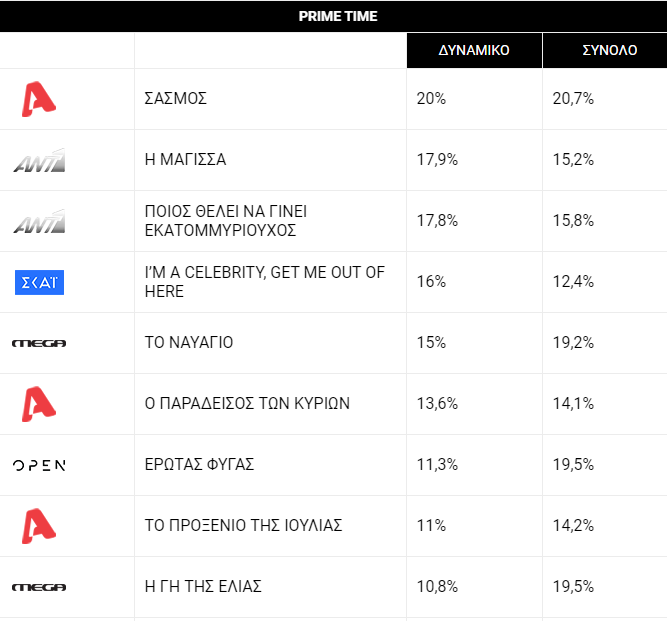Select the ΔΥΝΑΜΙΚΟ column header

click(474, 50)
